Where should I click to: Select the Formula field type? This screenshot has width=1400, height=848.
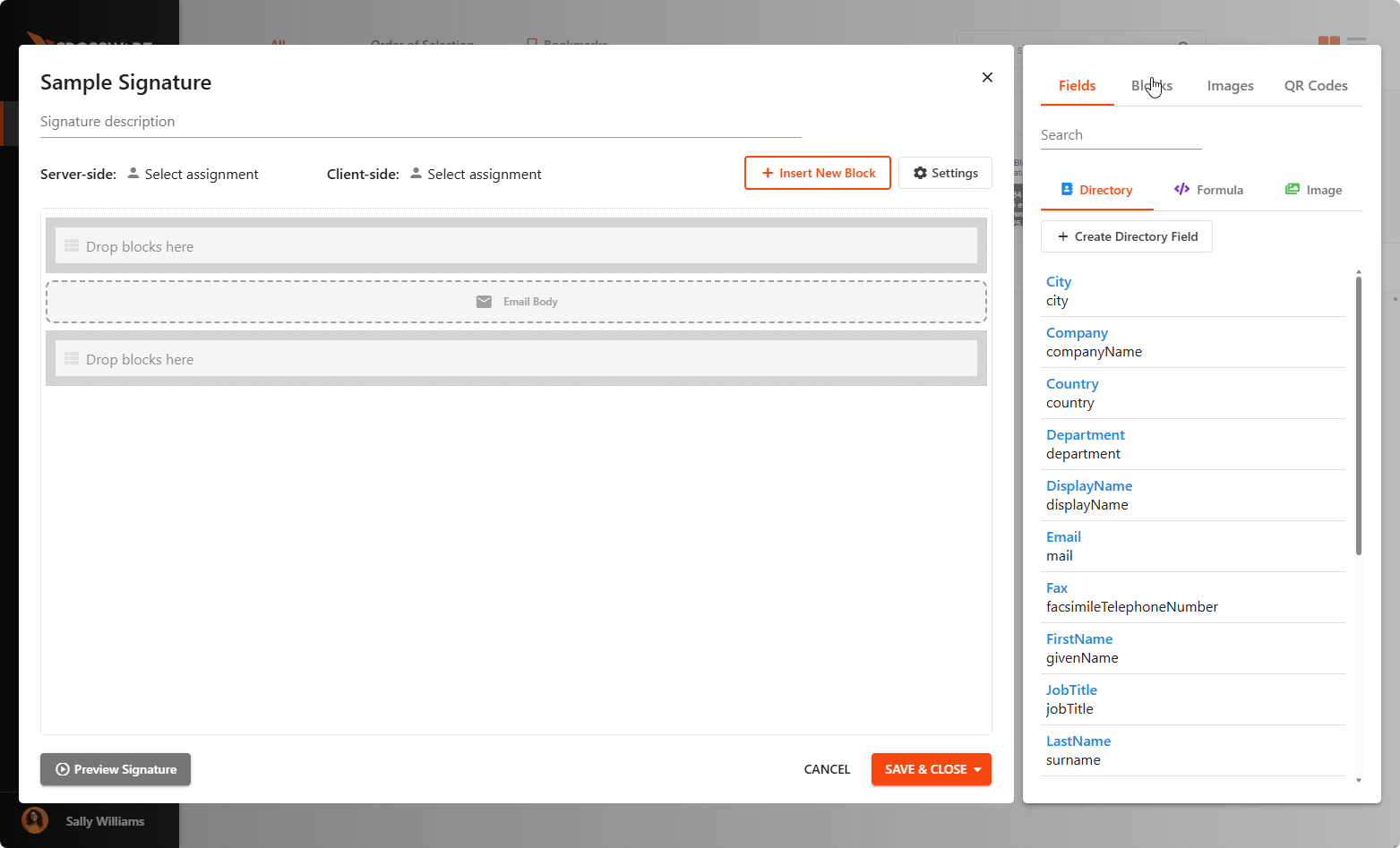(x=1208, y=190)
